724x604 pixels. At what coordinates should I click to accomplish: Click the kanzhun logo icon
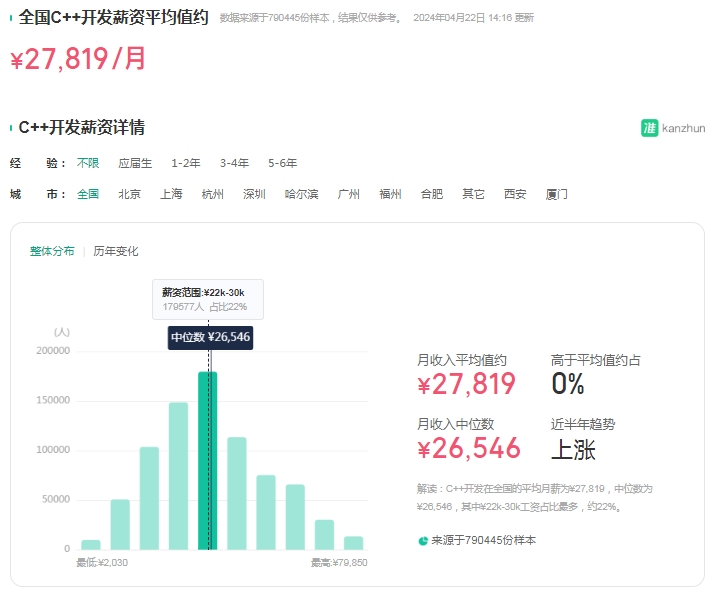(649, 128)
